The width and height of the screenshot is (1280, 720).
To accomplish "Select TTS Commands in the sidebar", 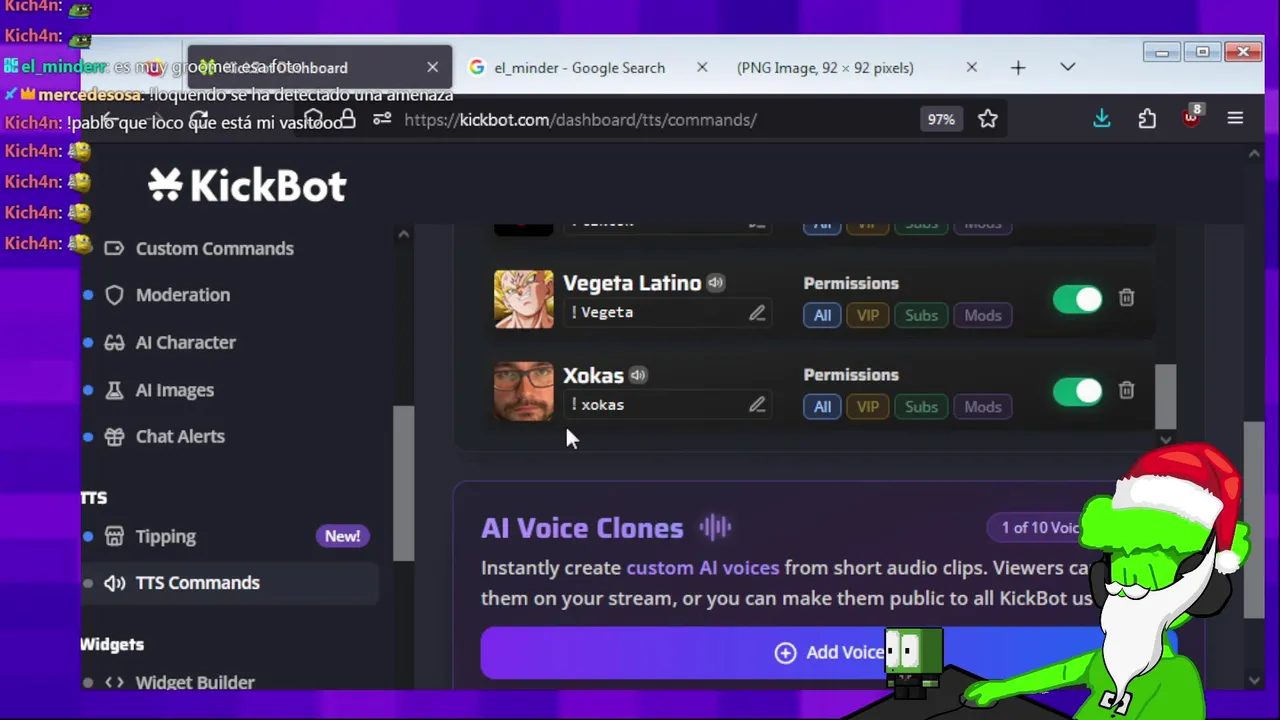I will click(198, 583).
